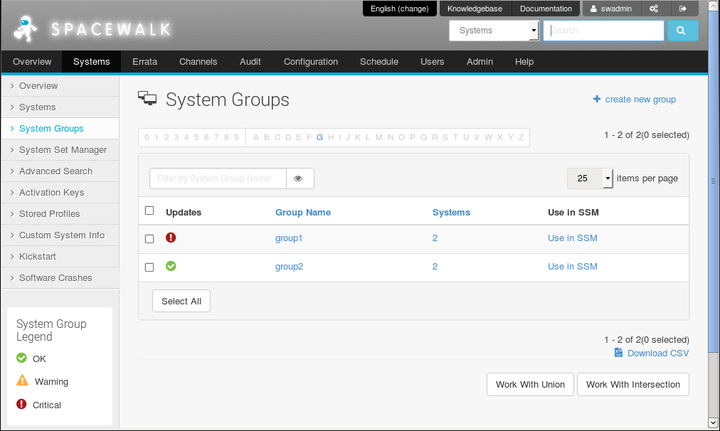Click the vertical scrollbar down arrow

point(713,423)
